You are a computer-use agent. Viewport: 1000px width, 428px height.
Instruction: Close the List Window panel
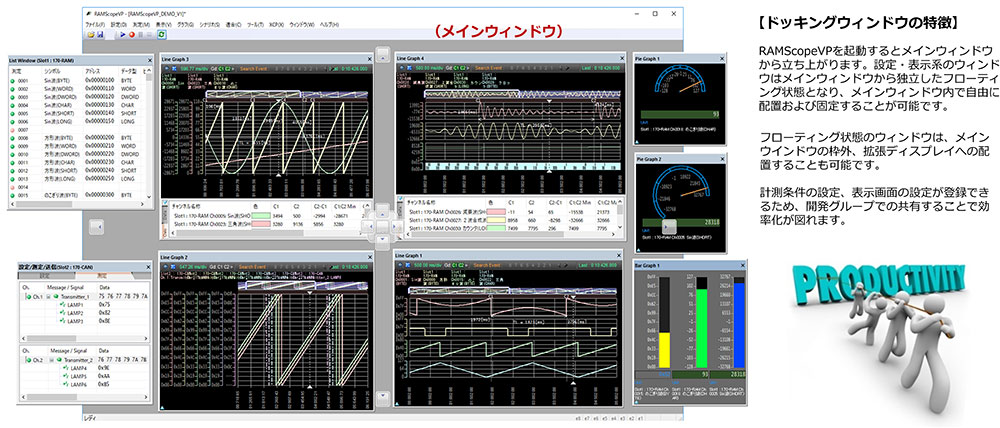[150, 59]
